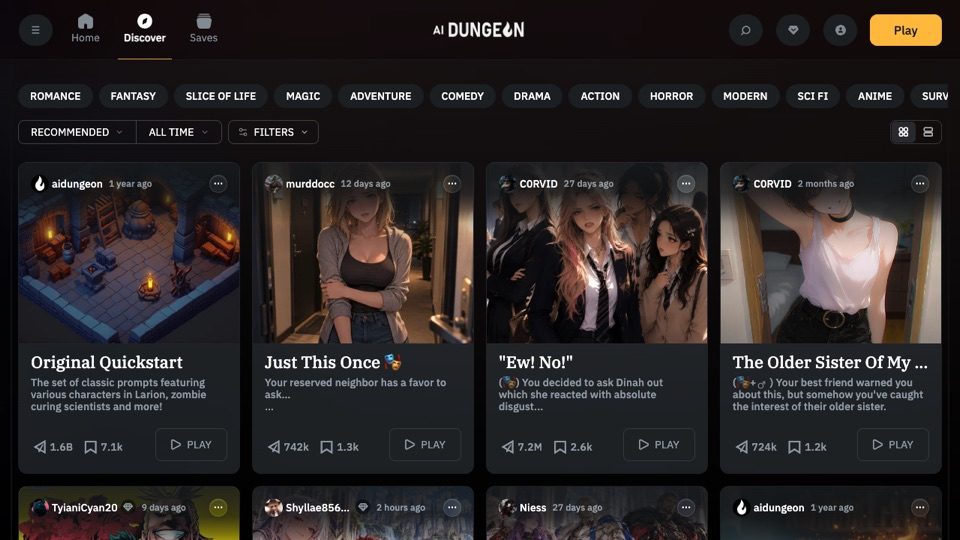Filter by ADVENTURE tag

click(381, 96)
